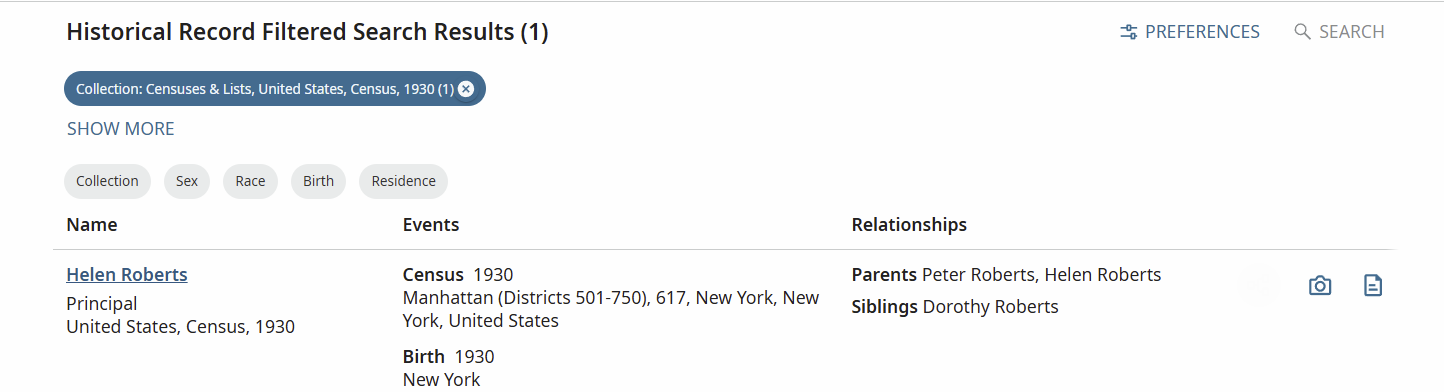Remove the Census 1930 collection filter chip
Screen dimensions: 1444x392
466,89
